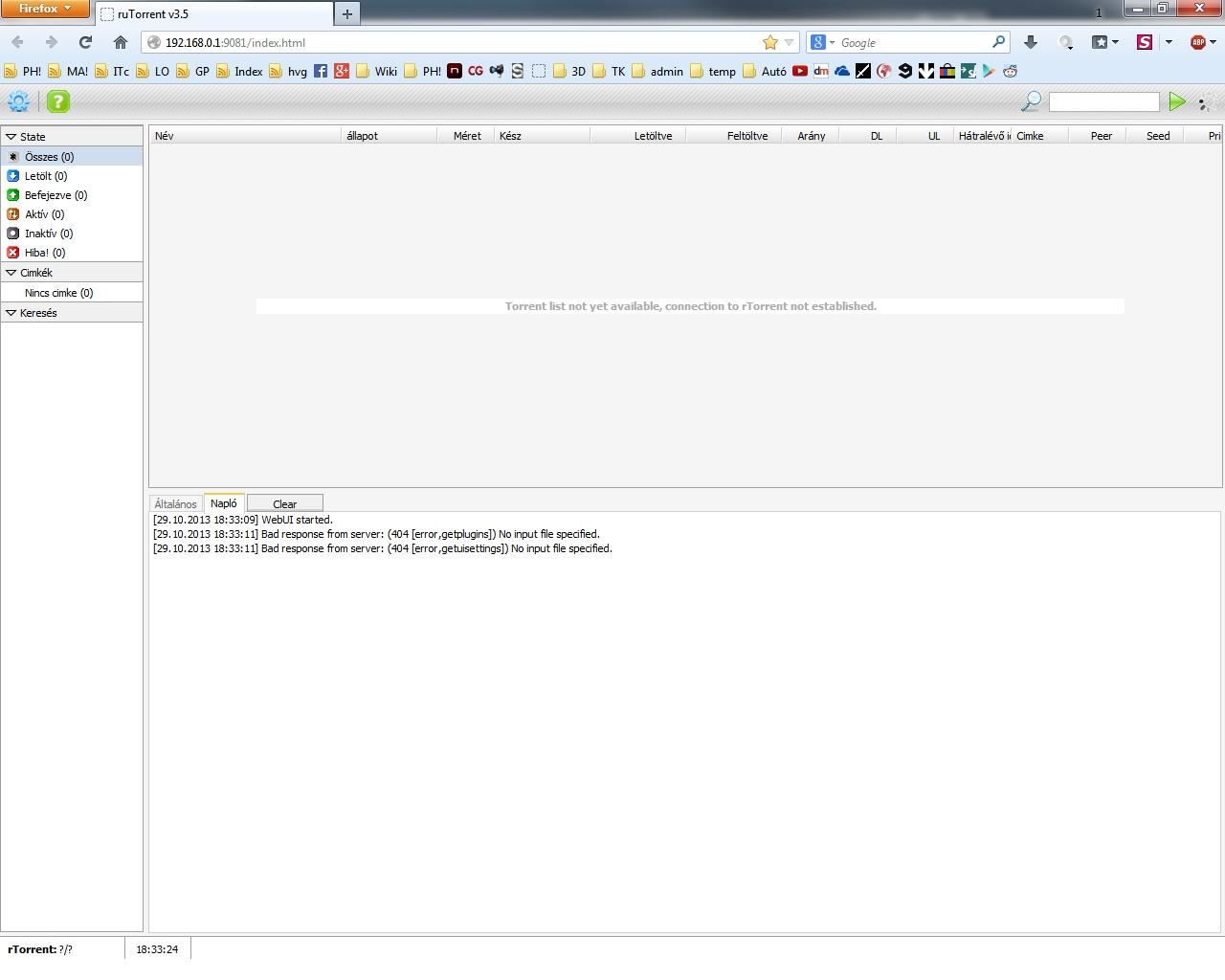This screenshot has height=980, width=1225.
Task: Sort by Feltöltve column header
Action: point(734,136)
